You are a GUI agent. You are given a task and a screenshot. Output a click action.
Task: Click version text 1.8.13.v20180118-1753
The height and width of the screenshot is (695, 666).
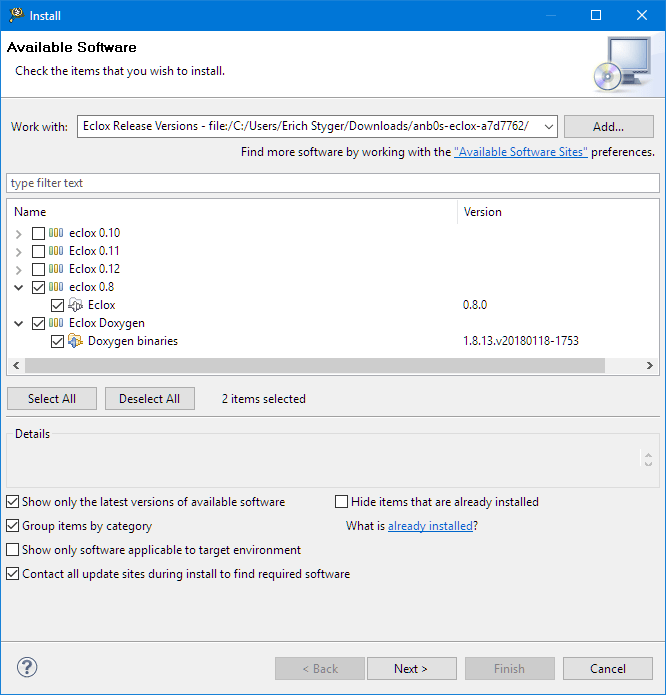tap(521, 341)
